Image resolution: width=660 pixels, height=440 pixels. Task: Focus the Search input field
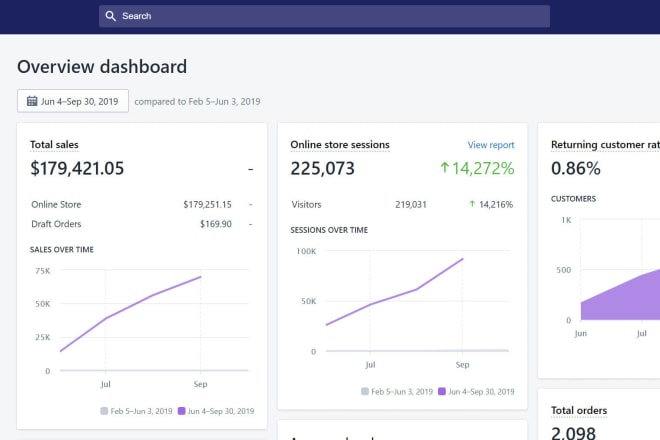(324, 16)
